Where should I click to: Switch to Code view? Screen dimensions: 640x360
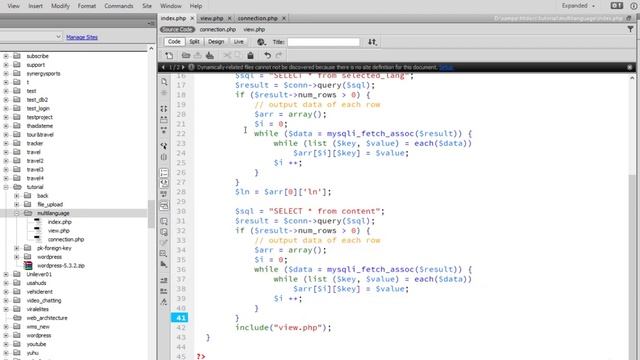click(x=174, y=42)
